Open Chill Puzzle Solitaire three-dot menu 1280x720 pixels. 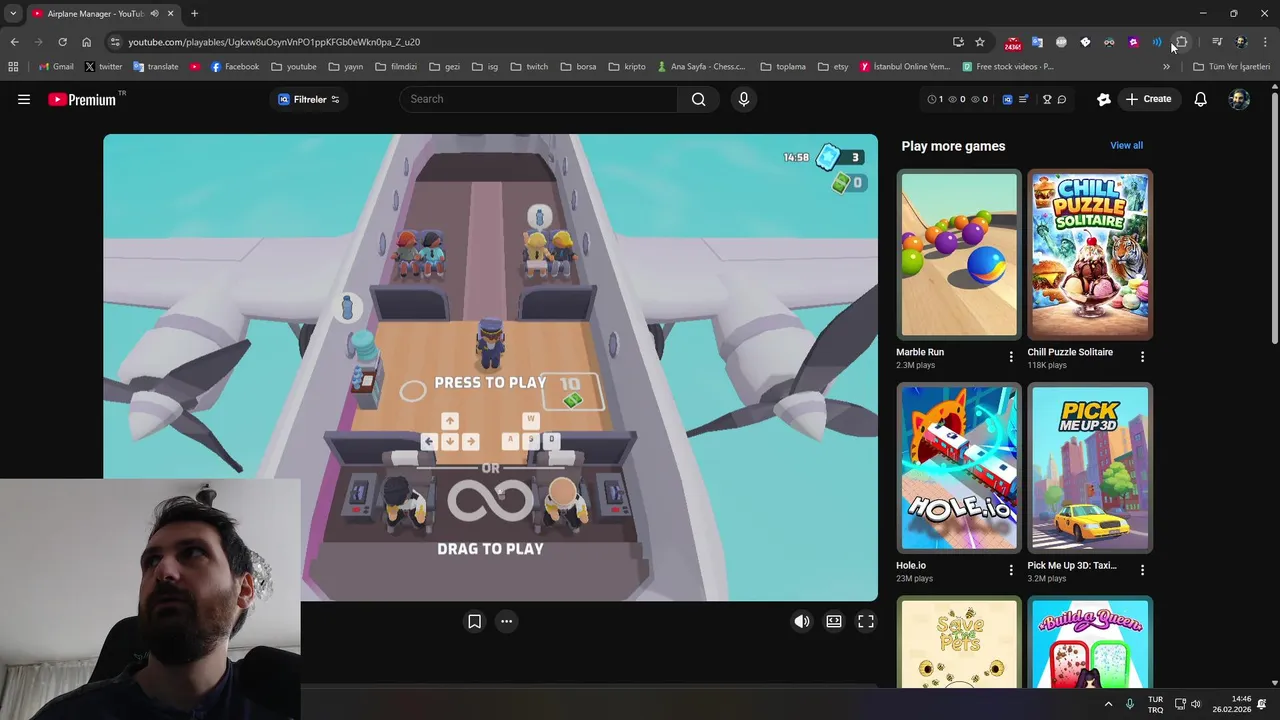click(1142, 357)
